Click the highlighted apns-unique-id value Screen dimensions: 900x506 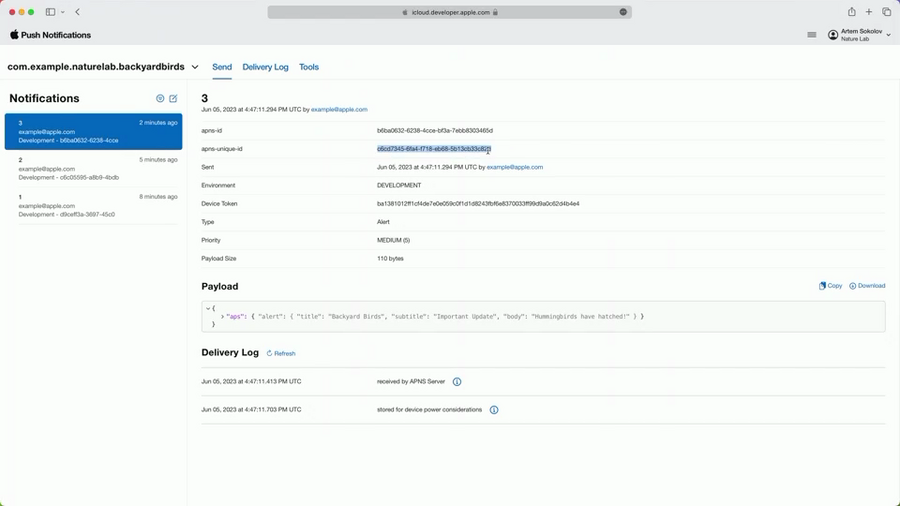[434, 149]
